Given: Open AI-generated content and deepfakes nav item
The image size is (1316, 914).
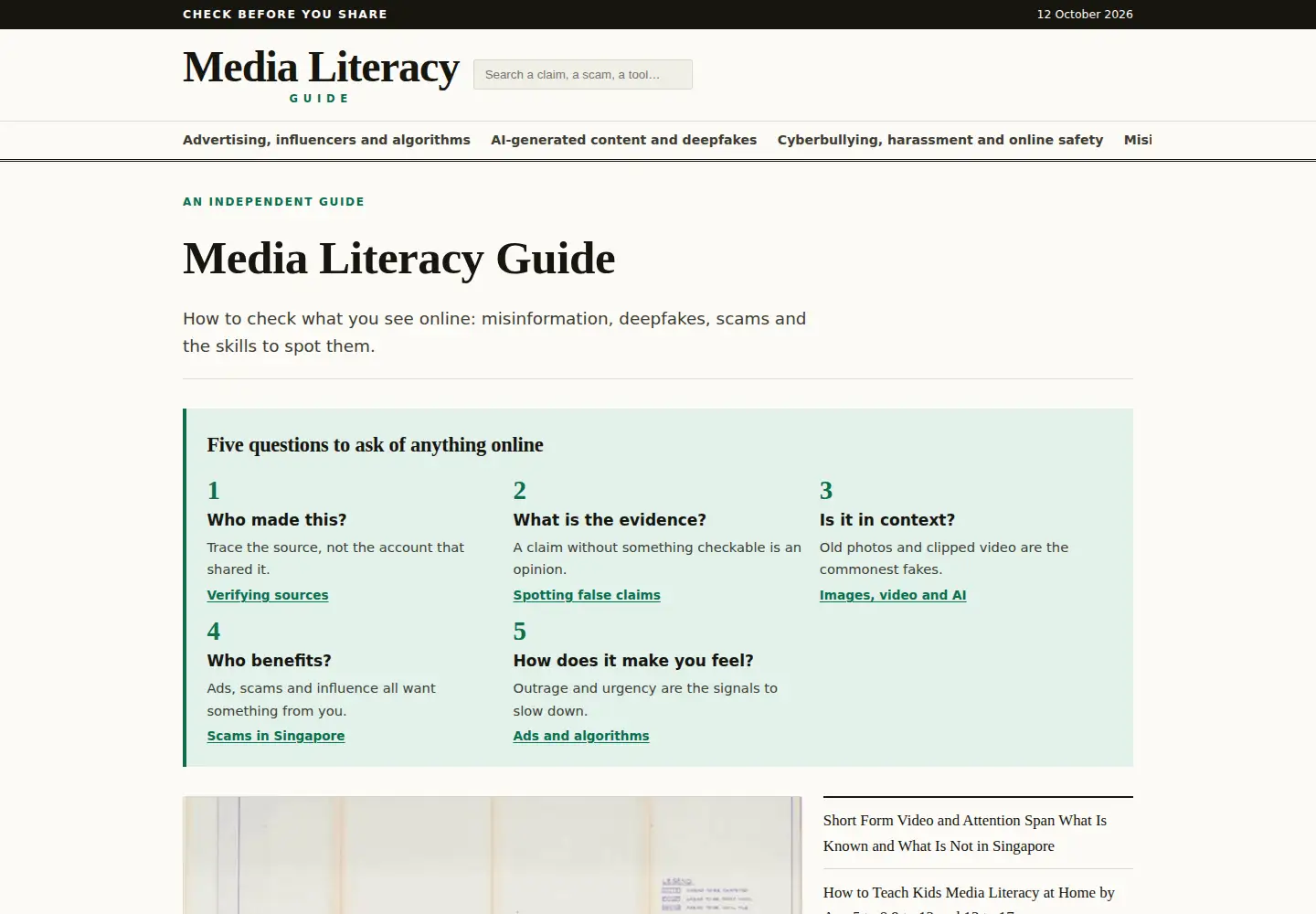Looking at the screenshot, I should coord(623,140).
